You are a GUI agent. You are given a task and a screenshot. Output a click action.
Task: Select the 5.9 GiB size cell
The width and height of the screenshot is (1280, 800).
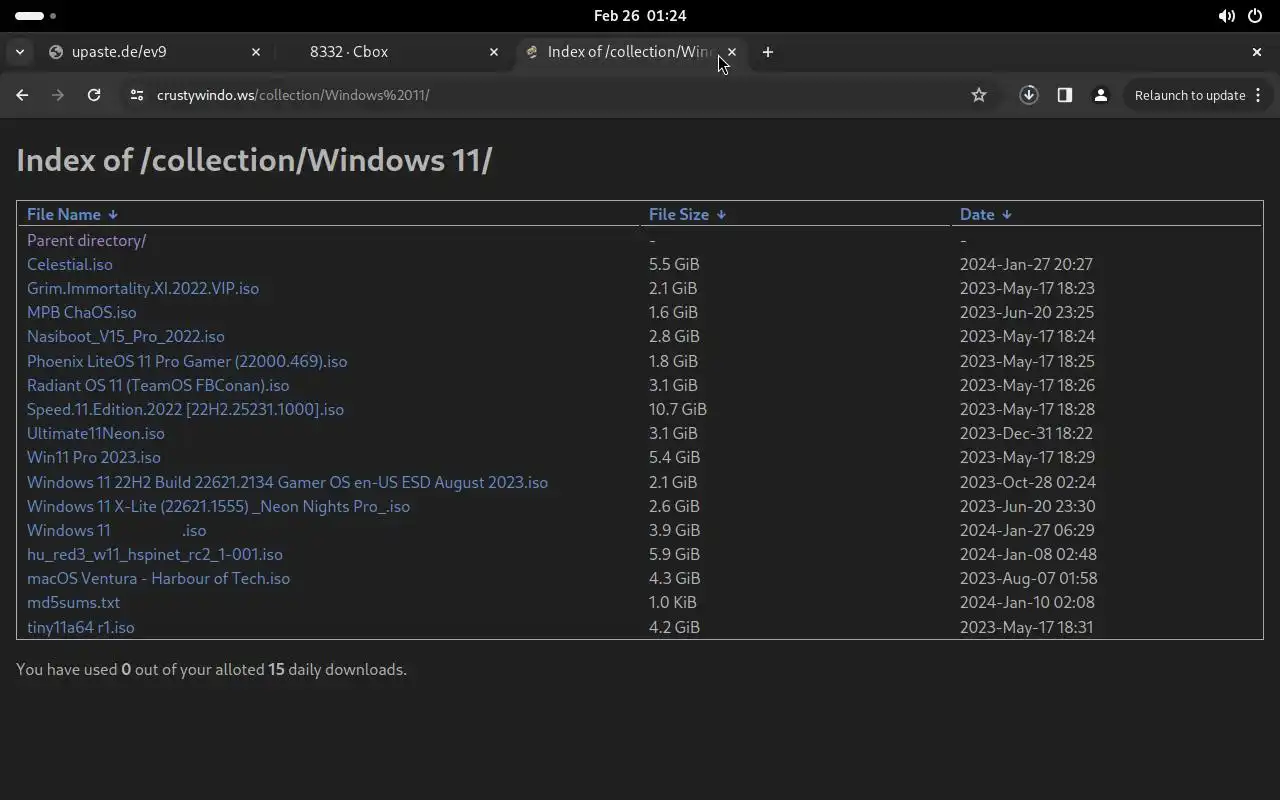tap(674, 554)
